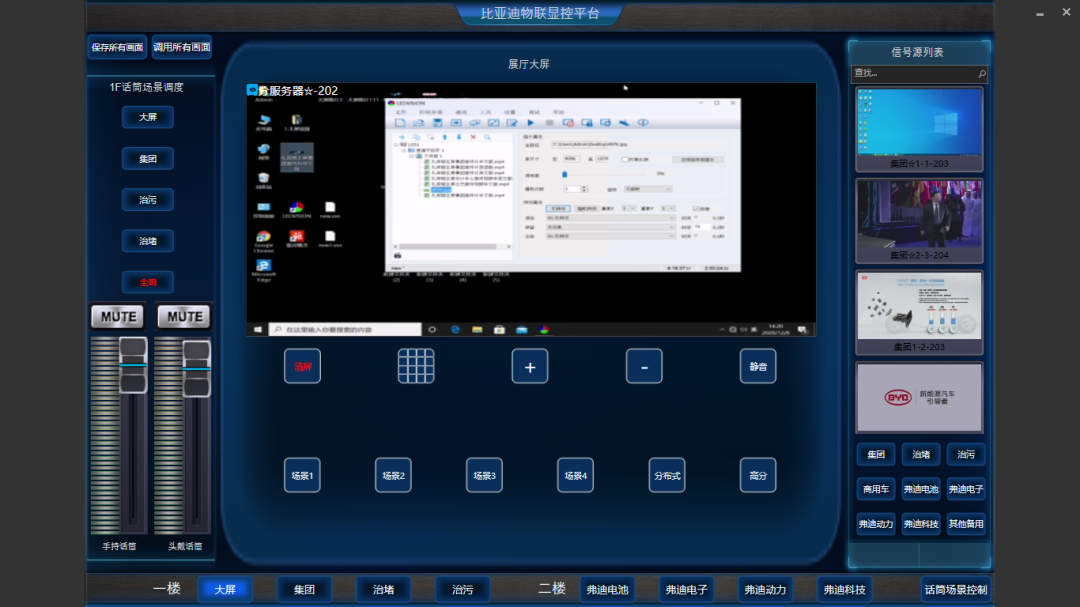
Task: Open the 话筒场景控制 tab
Action: (x=955, y=589)
